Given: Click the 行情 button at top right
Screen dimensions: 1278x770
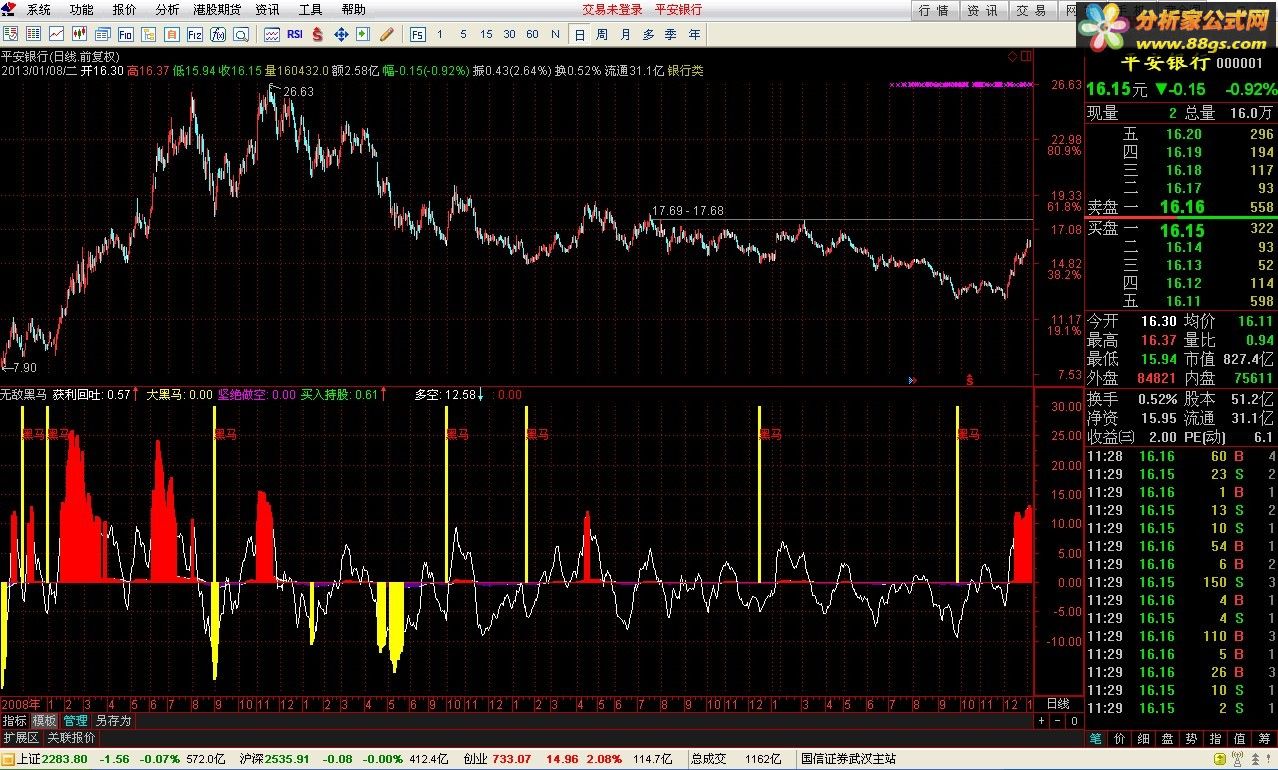Looking at the screenshot, I should coord(933,10).
